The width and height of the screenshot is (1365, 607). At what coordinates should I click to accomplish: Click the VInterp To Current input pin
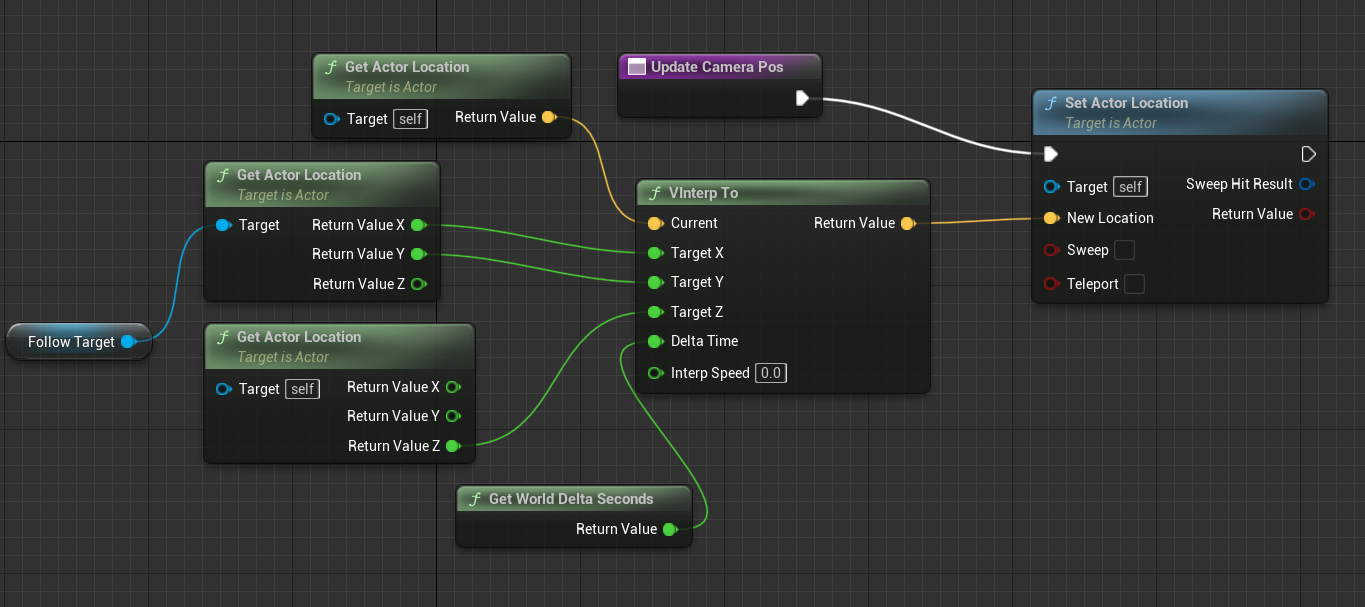pyautogui.click(x=655, y=223)
